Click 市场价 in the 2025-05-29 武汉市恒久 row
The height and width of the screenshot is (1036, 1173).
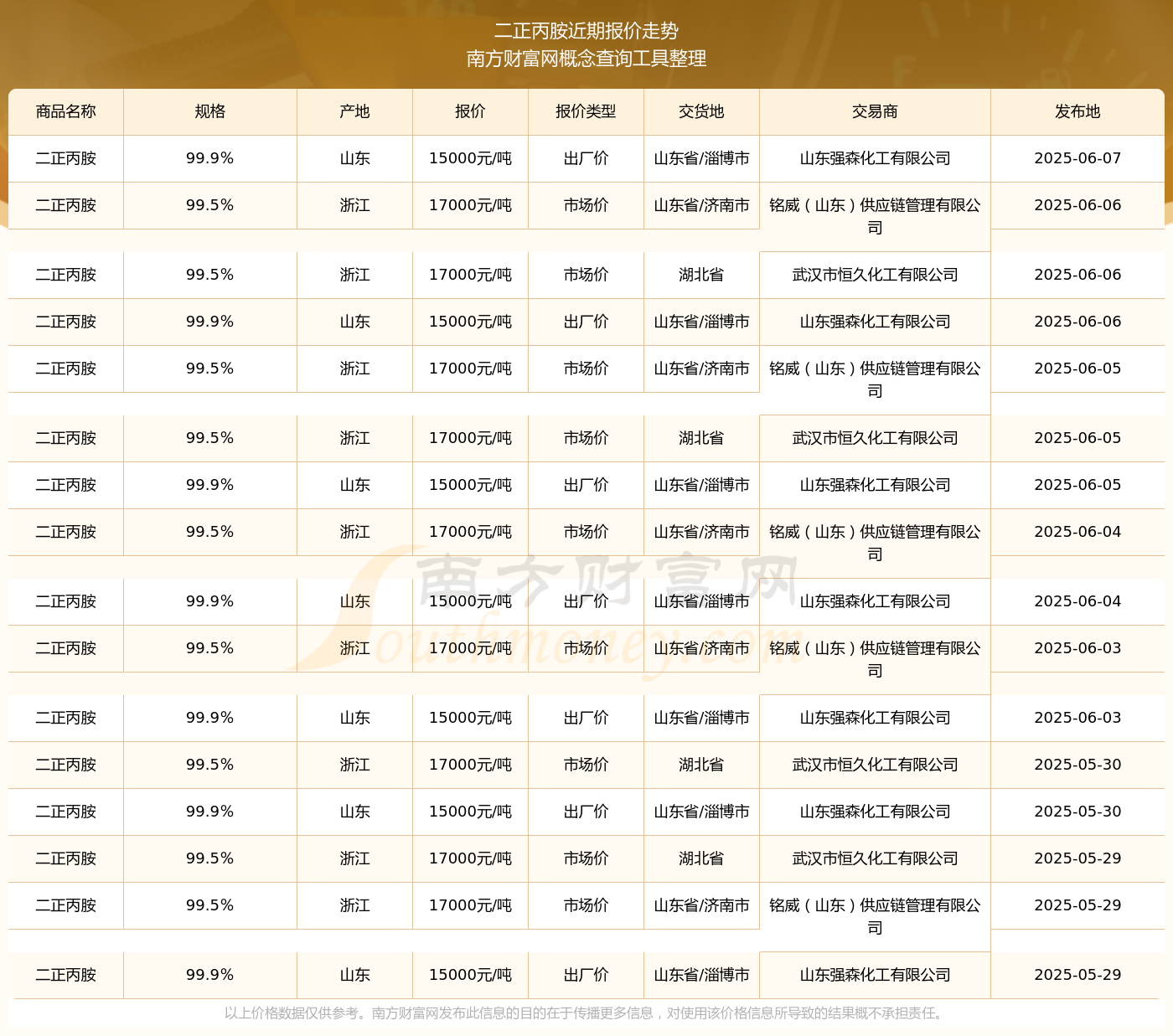point(586,858)
